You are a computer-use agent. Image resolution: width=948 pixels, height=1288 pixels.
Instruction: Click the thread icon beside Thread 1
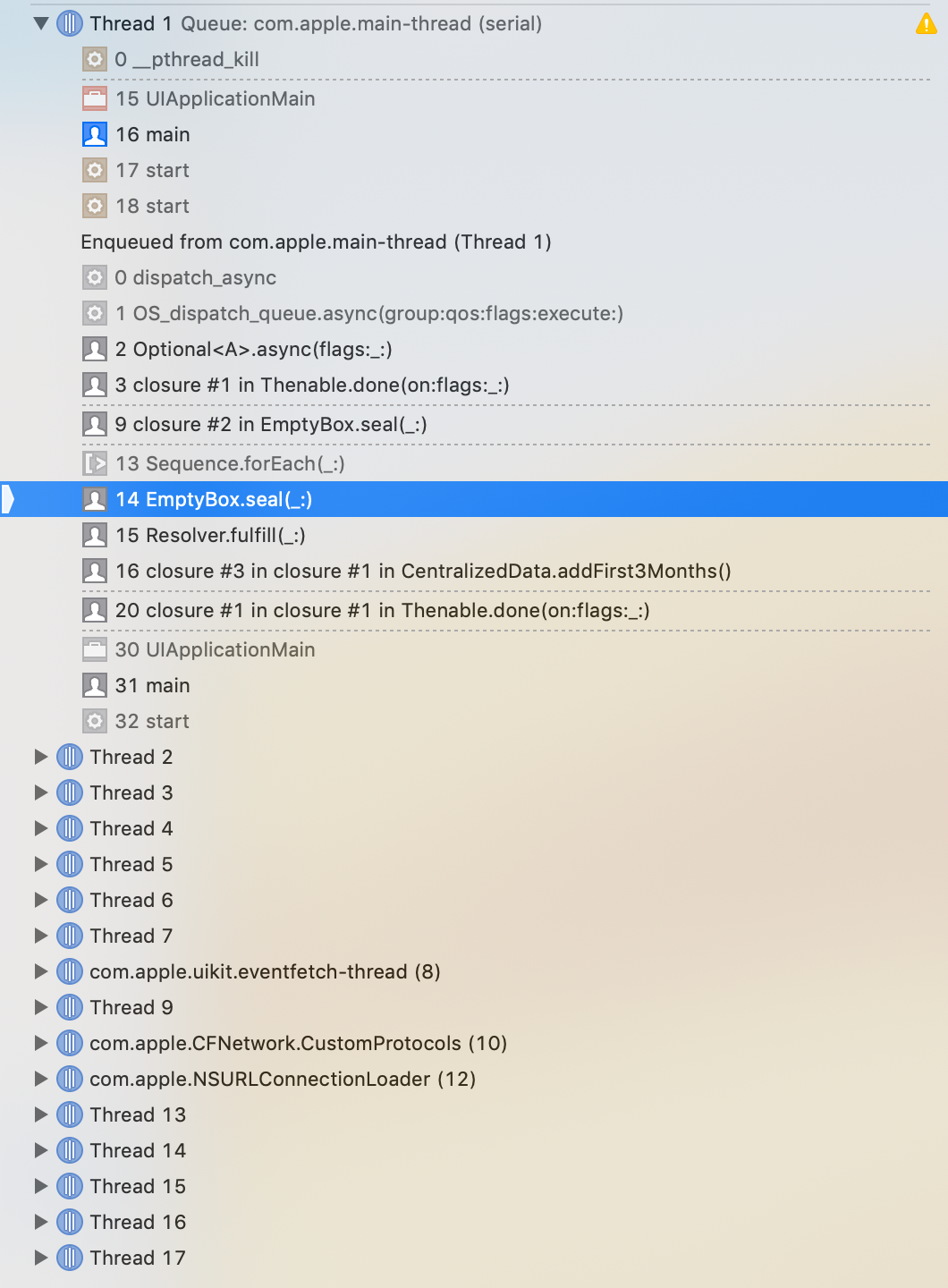69,23
